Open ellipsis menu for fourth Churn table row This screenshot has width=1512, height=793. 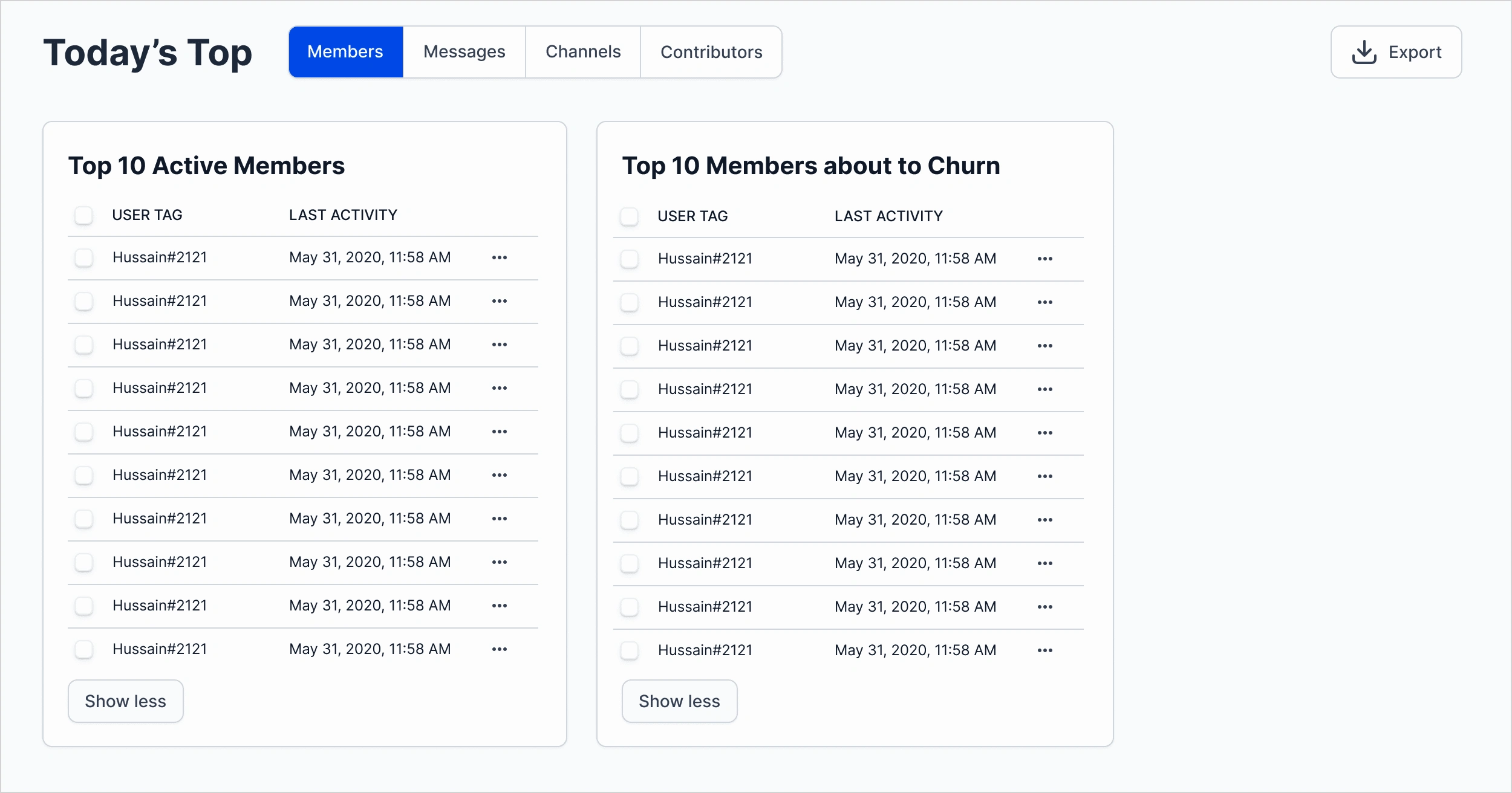[1045, 389]
